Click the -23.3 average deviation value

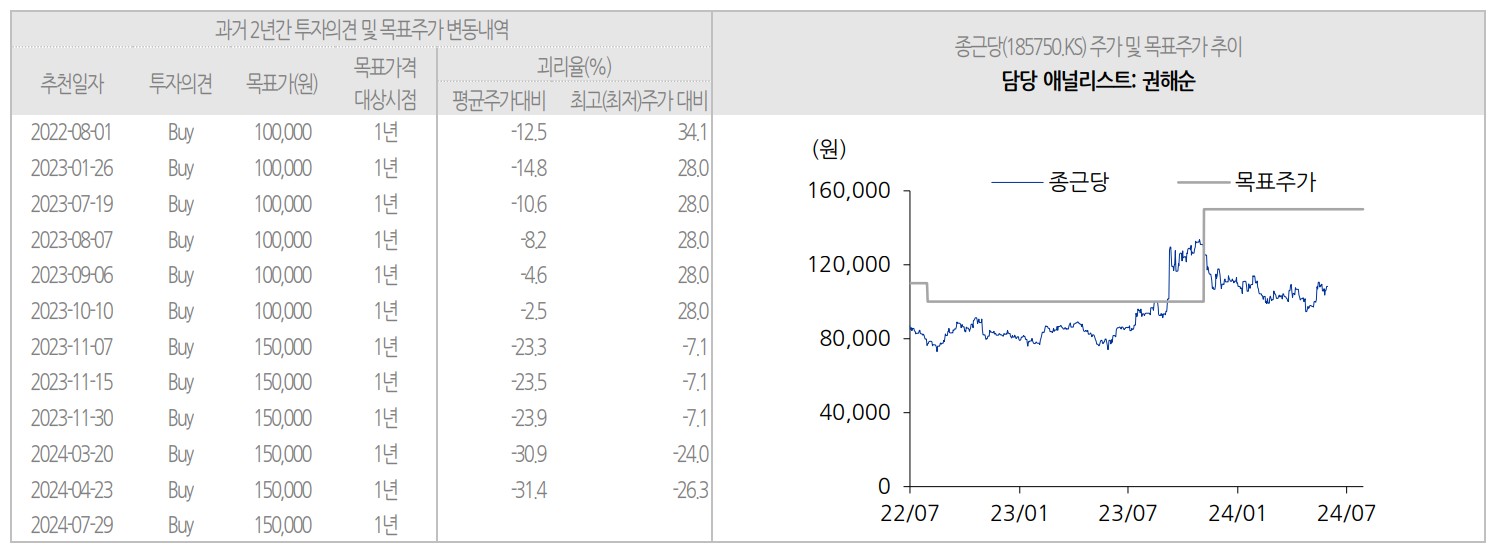529,347
